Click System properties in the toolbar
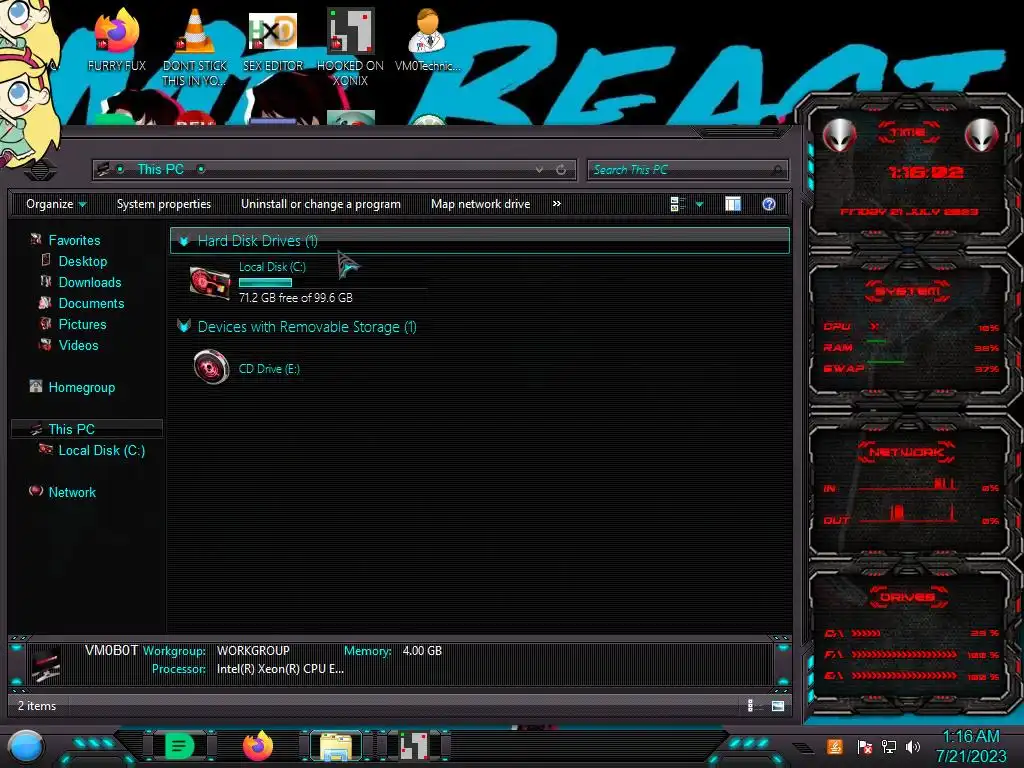The width and height of the screenshot is (1024, 768). tap(164, 204)
